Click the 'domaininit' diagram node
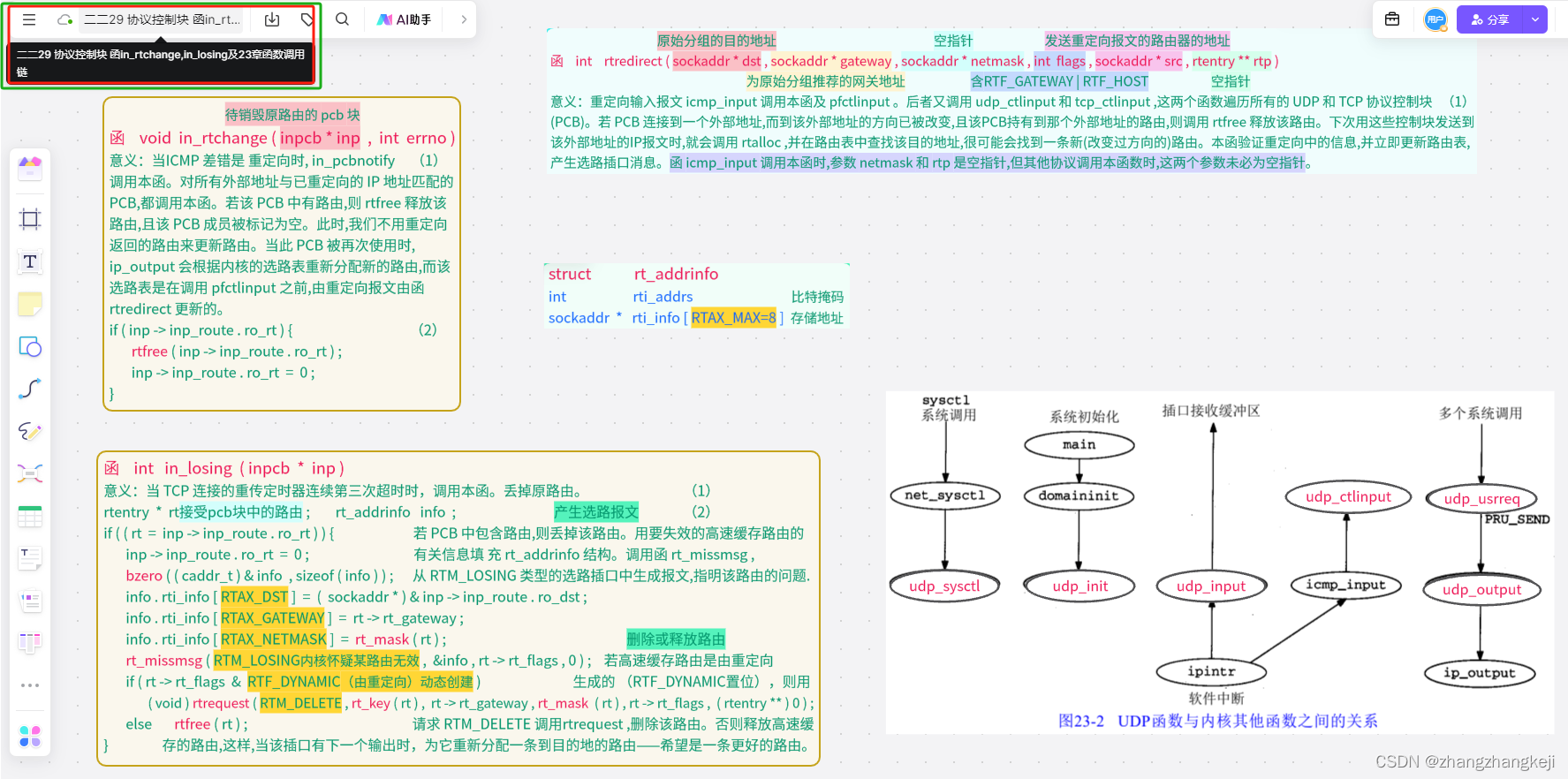This screenshot has width=1568, height=779. click(x=1079, y=496)
